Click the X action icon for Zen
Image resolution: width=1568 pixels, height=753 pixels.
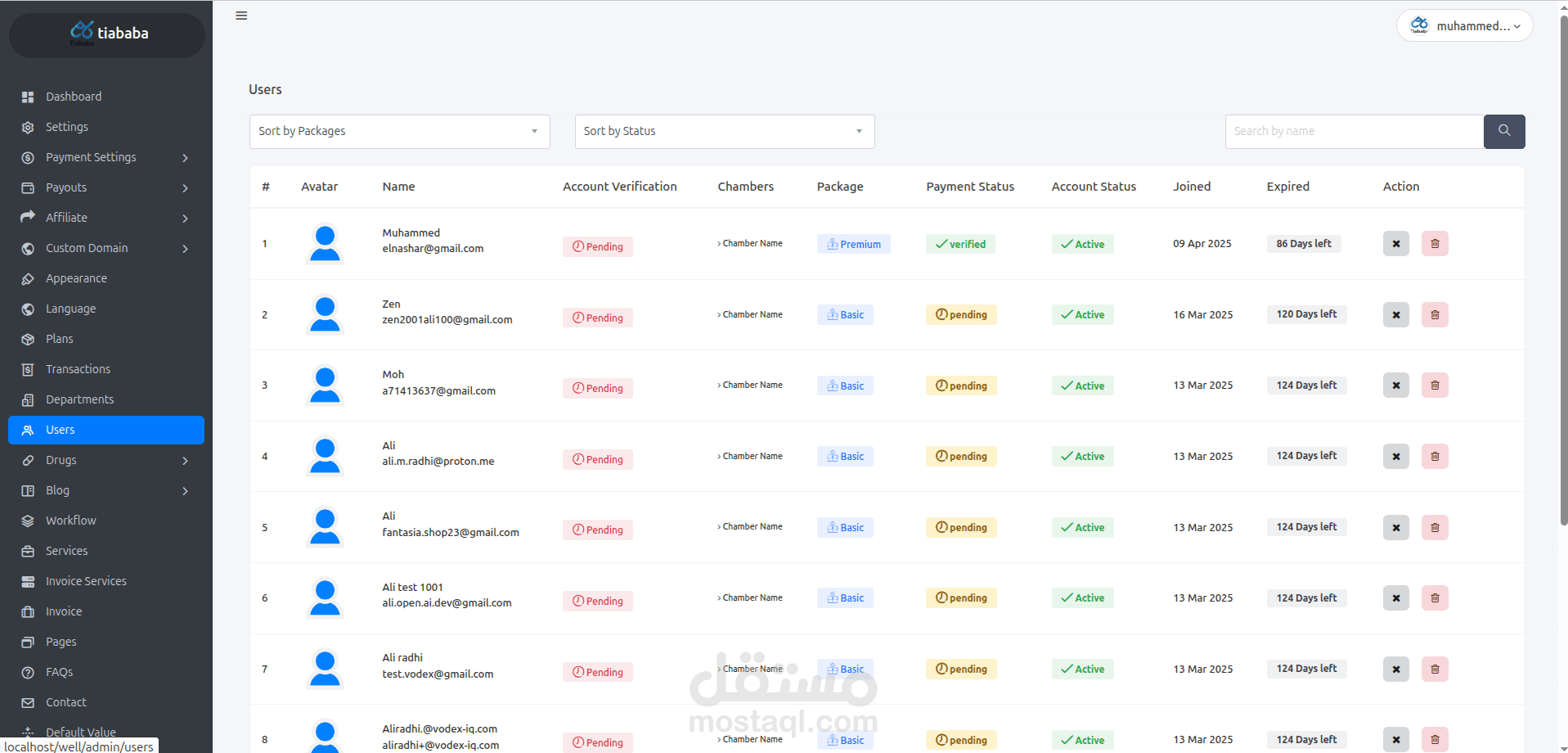[1395, 315]
